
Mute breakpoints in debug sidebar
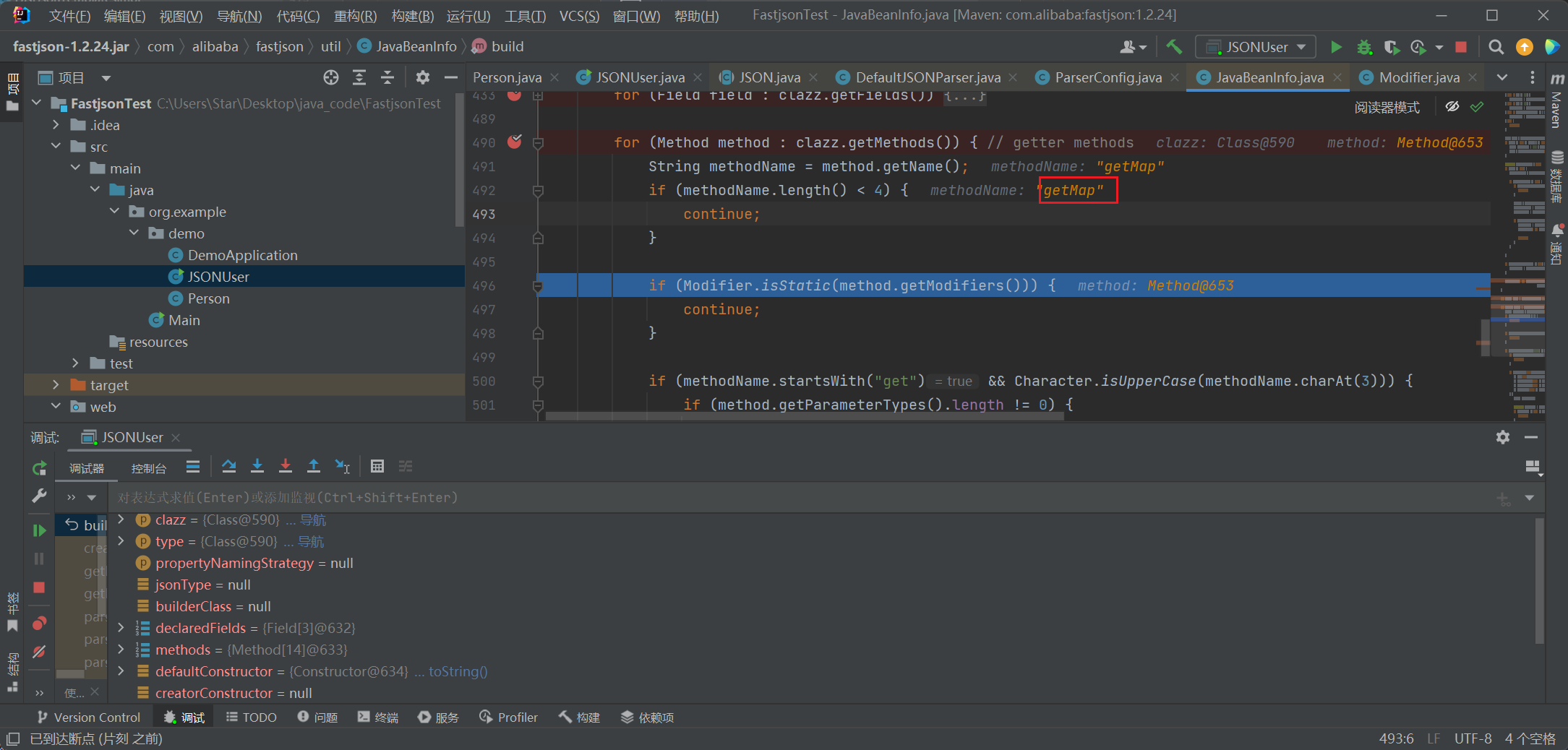click(40, 652)
